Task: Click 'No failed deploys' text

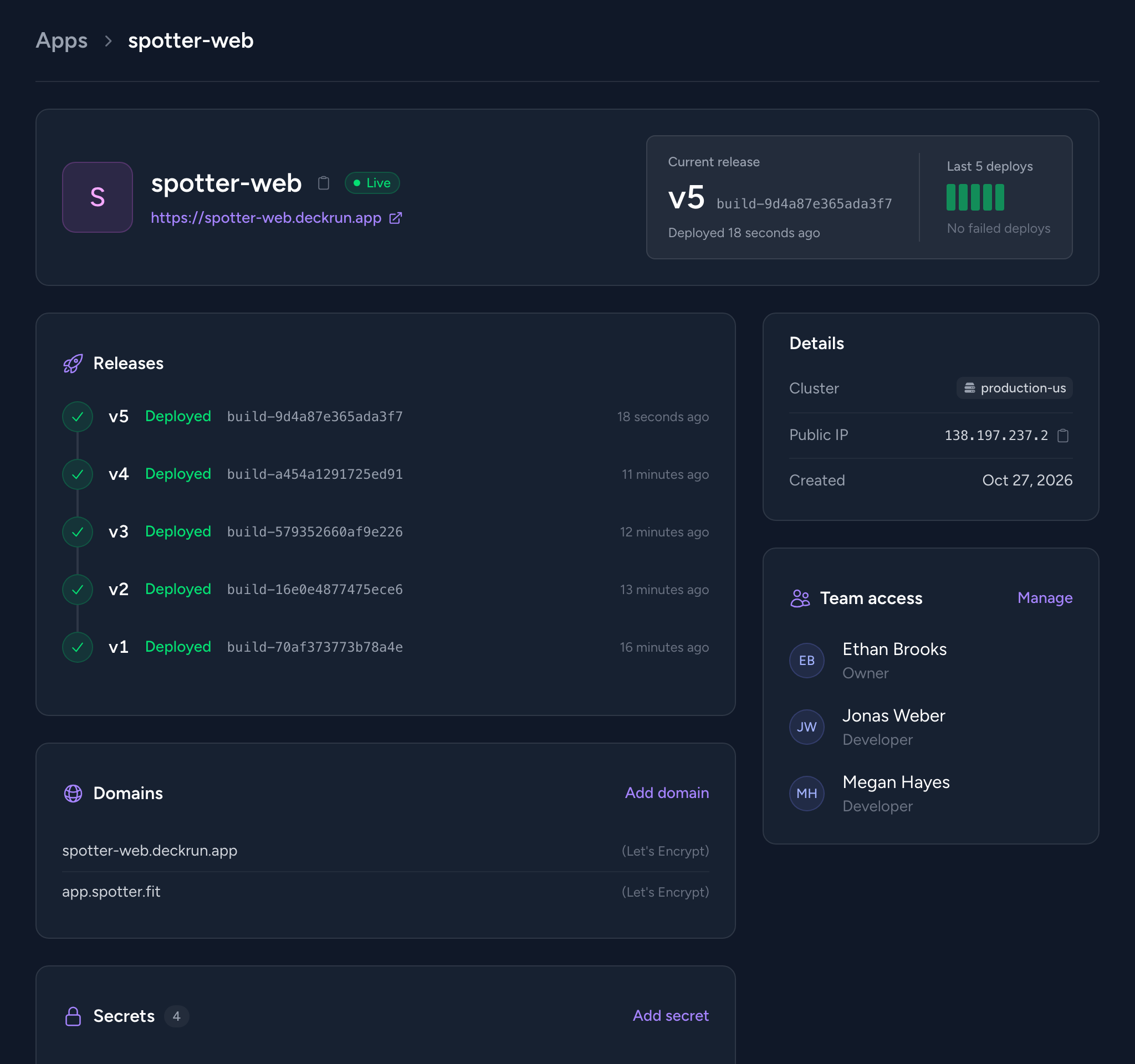Action: pos(999,228)
